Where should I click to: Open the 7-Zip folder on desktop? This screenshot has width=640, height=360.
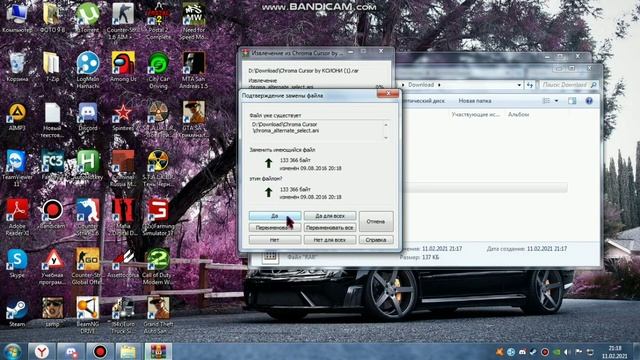[52, 67]
